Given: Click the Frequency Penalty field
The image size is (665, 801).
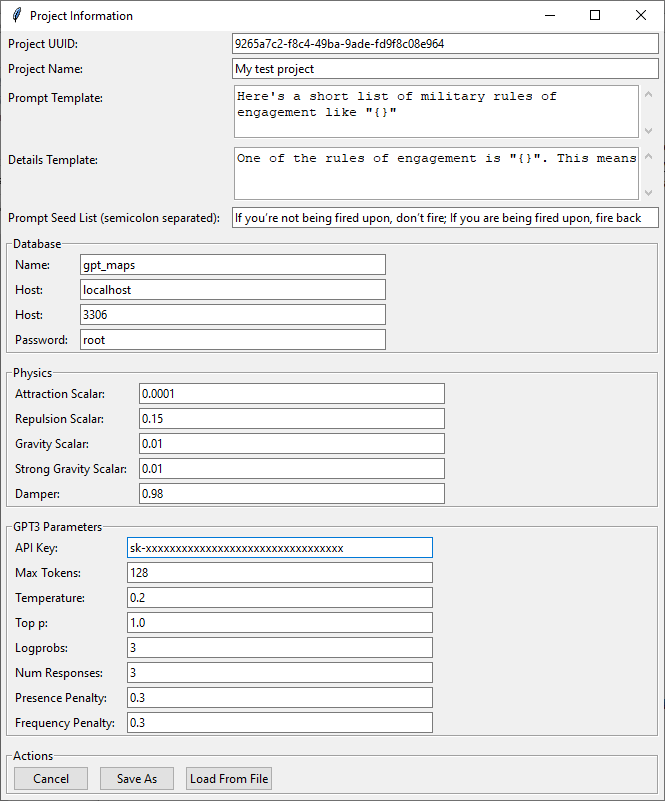Looking at the screenshot, I should pyautogui.click(x=280, y=723).
